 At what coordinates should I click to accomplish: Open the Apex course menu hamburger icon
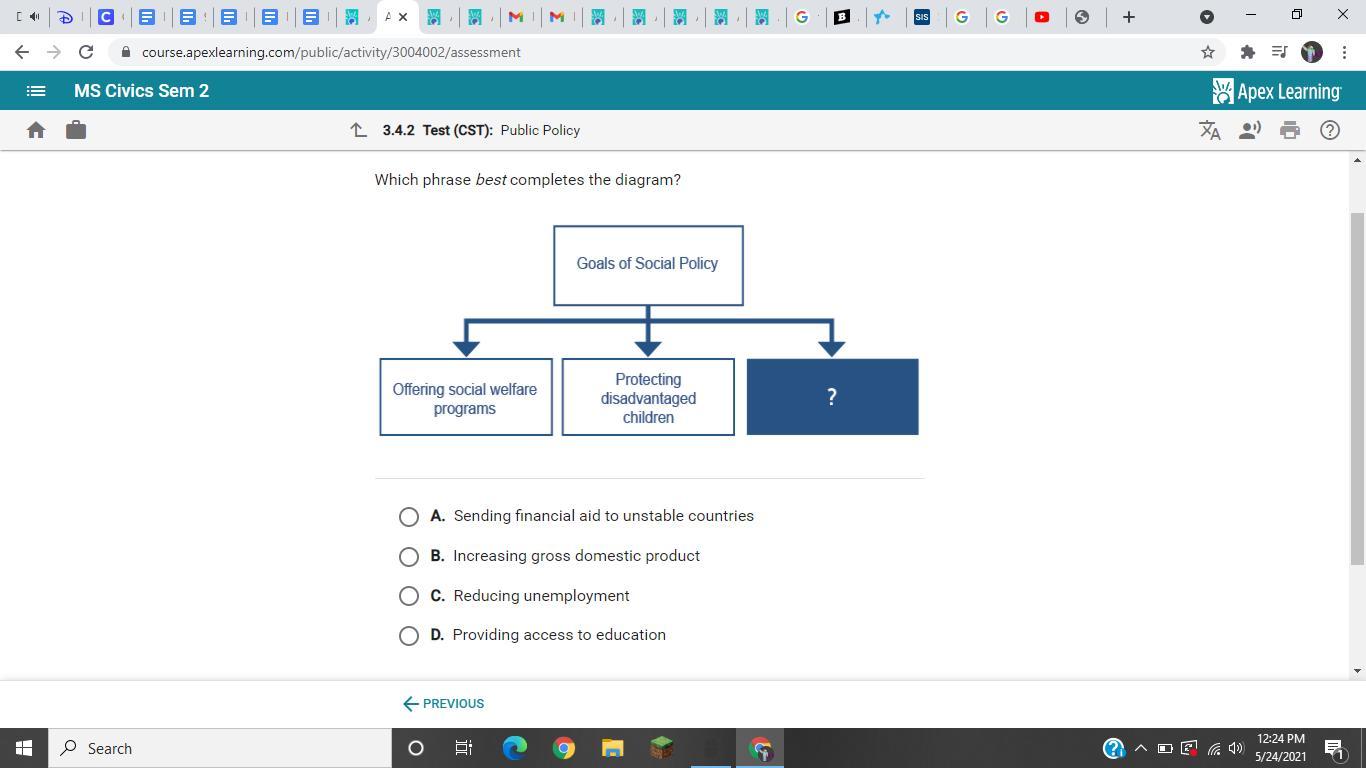coord(36,91)
